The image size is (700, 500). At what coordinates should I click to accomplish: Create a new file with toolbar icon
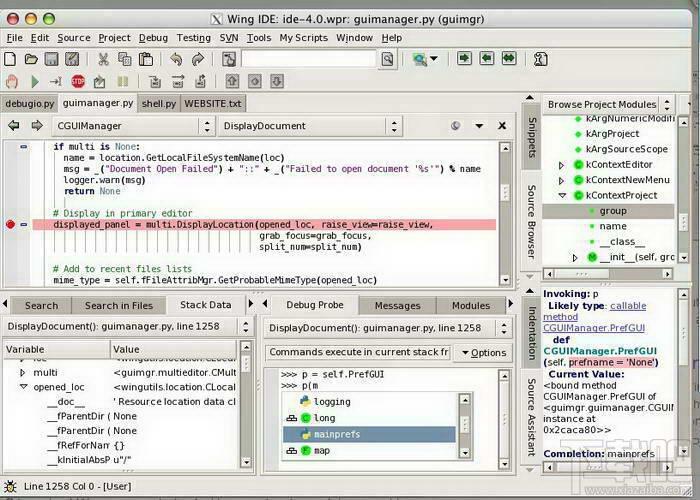click(10, 59)
